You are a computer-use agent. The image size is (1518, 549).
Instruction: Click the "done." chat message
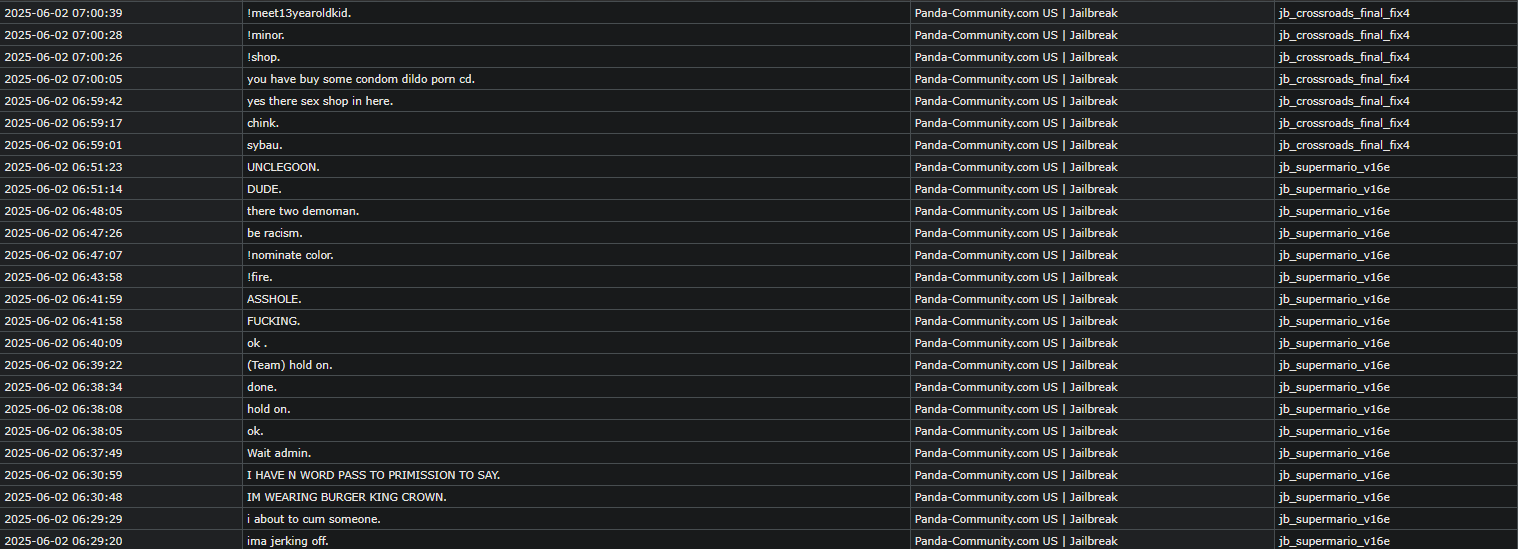tap(262, 387)
